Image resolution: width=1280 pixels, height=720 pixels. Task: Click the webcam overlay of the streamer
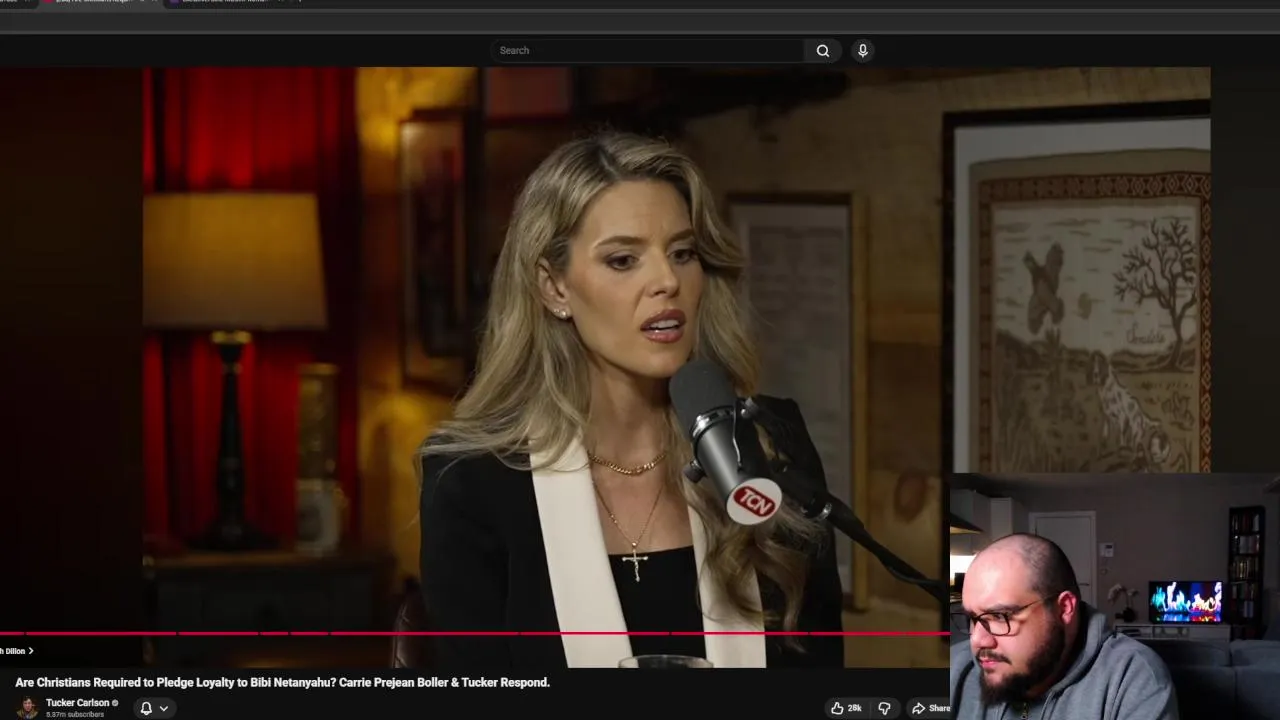click(1114, 596)
